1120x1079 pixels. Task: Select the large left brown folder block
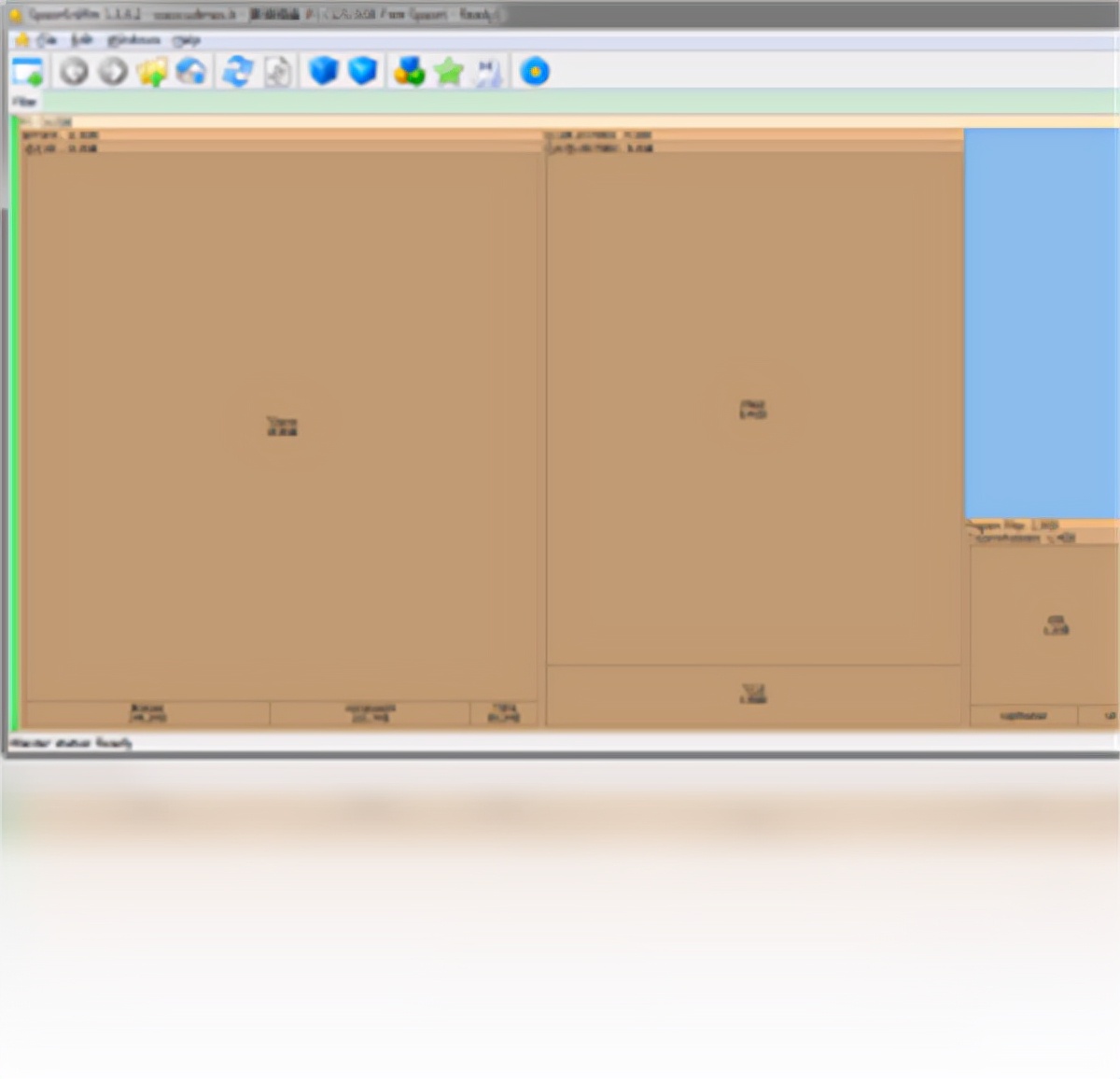[x=282, y=427]
